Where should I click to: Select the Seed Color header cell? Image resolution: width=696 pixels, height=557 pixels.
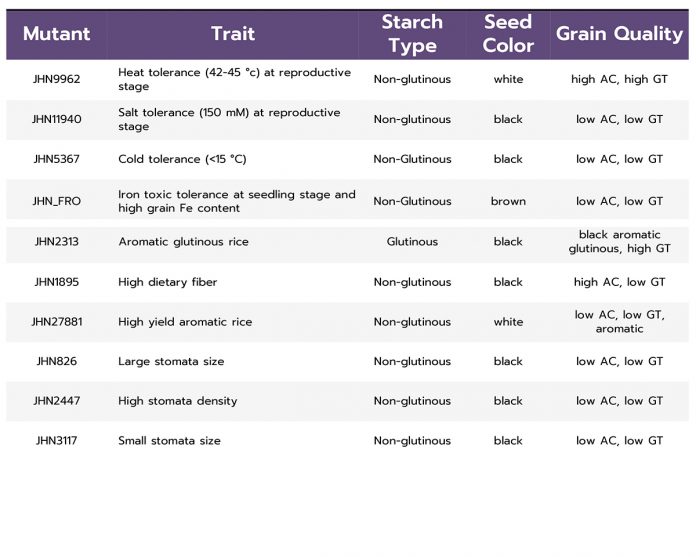[x=508, y=34]
